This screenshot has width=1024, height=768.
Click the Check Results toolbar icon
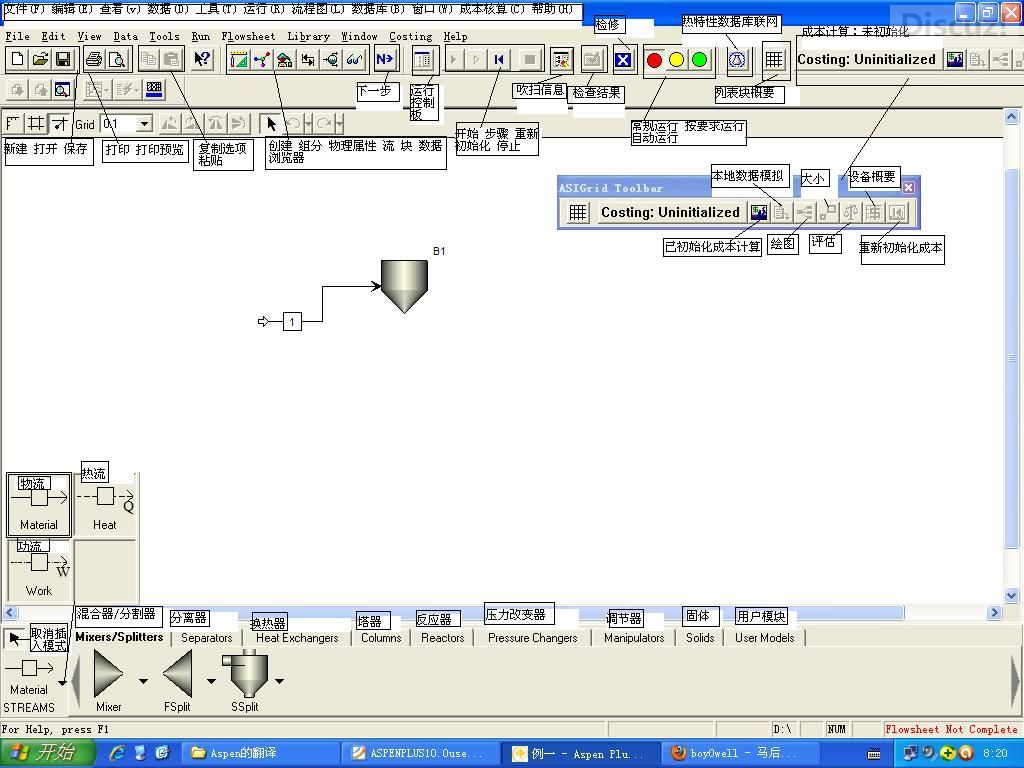tap(593, 60)
